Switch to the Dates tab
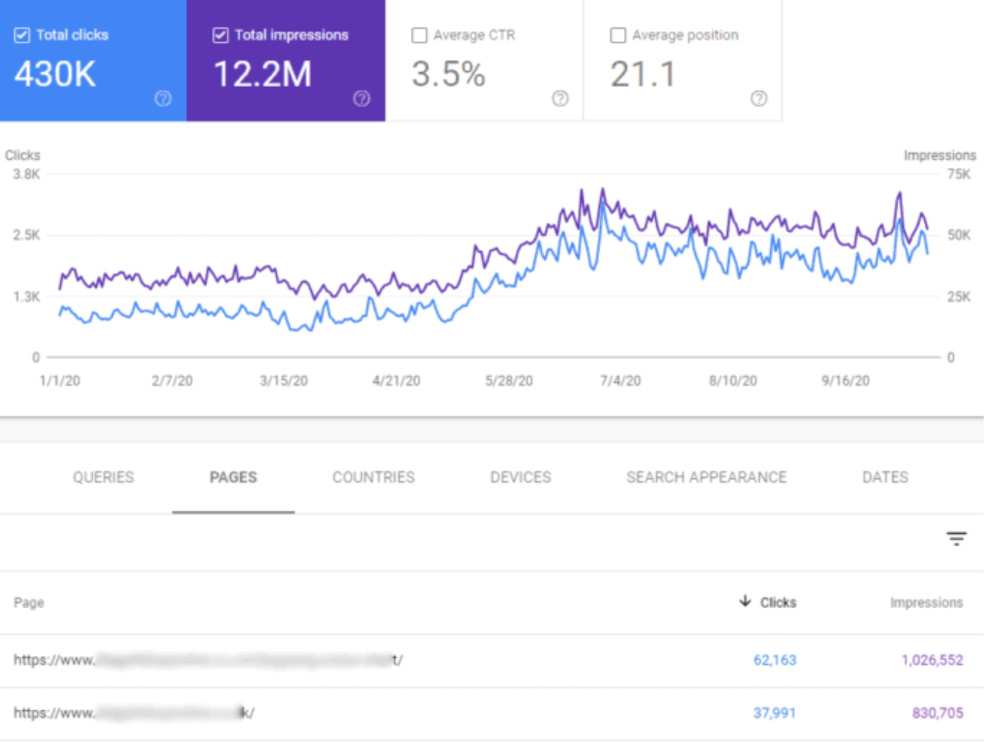Image resolution: width=1000 pixels, height=750 pixels. 885,478
